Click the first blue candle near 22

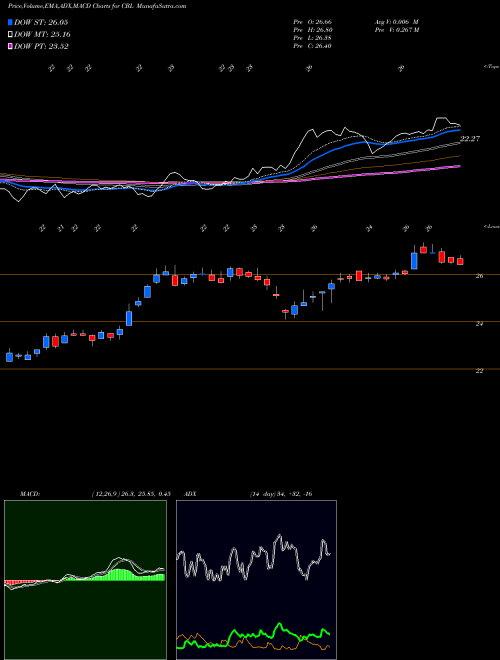click(x=9, y=357)
